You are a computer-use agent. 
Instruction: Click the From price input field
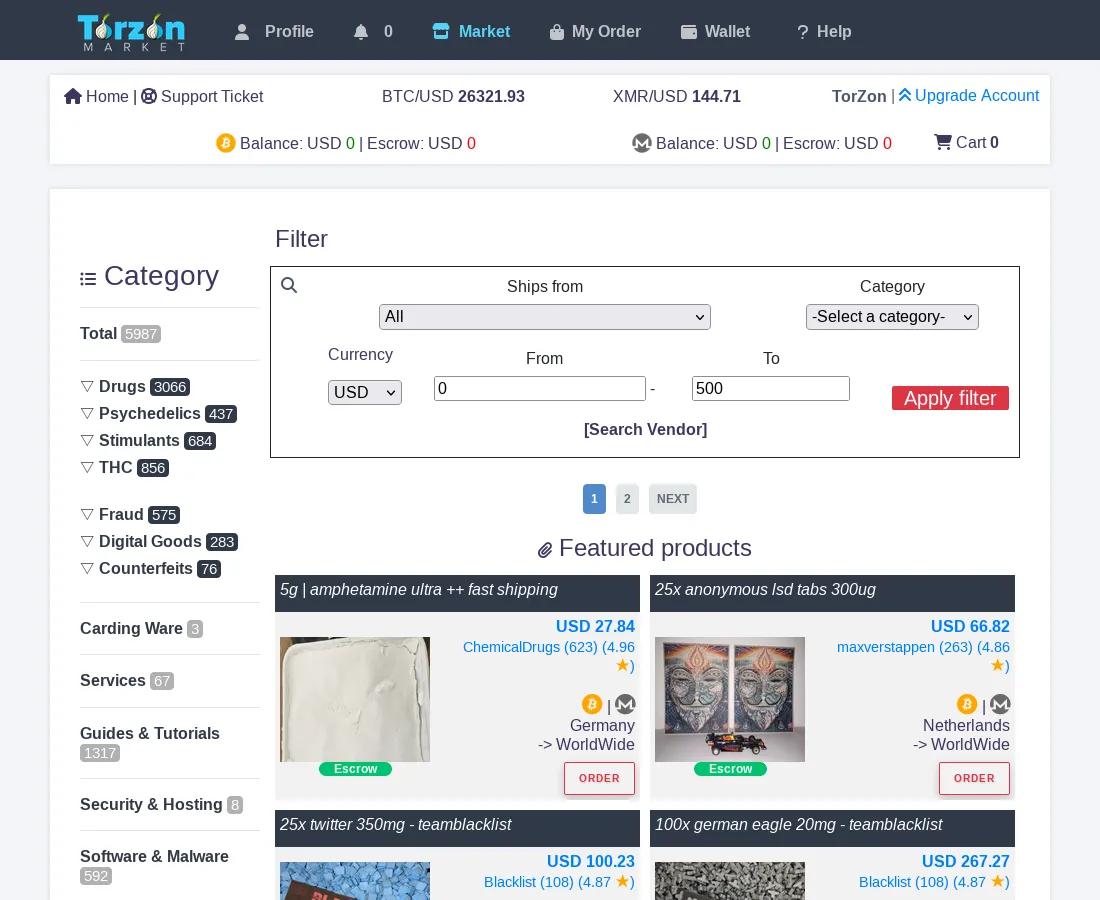coord(539,389)
